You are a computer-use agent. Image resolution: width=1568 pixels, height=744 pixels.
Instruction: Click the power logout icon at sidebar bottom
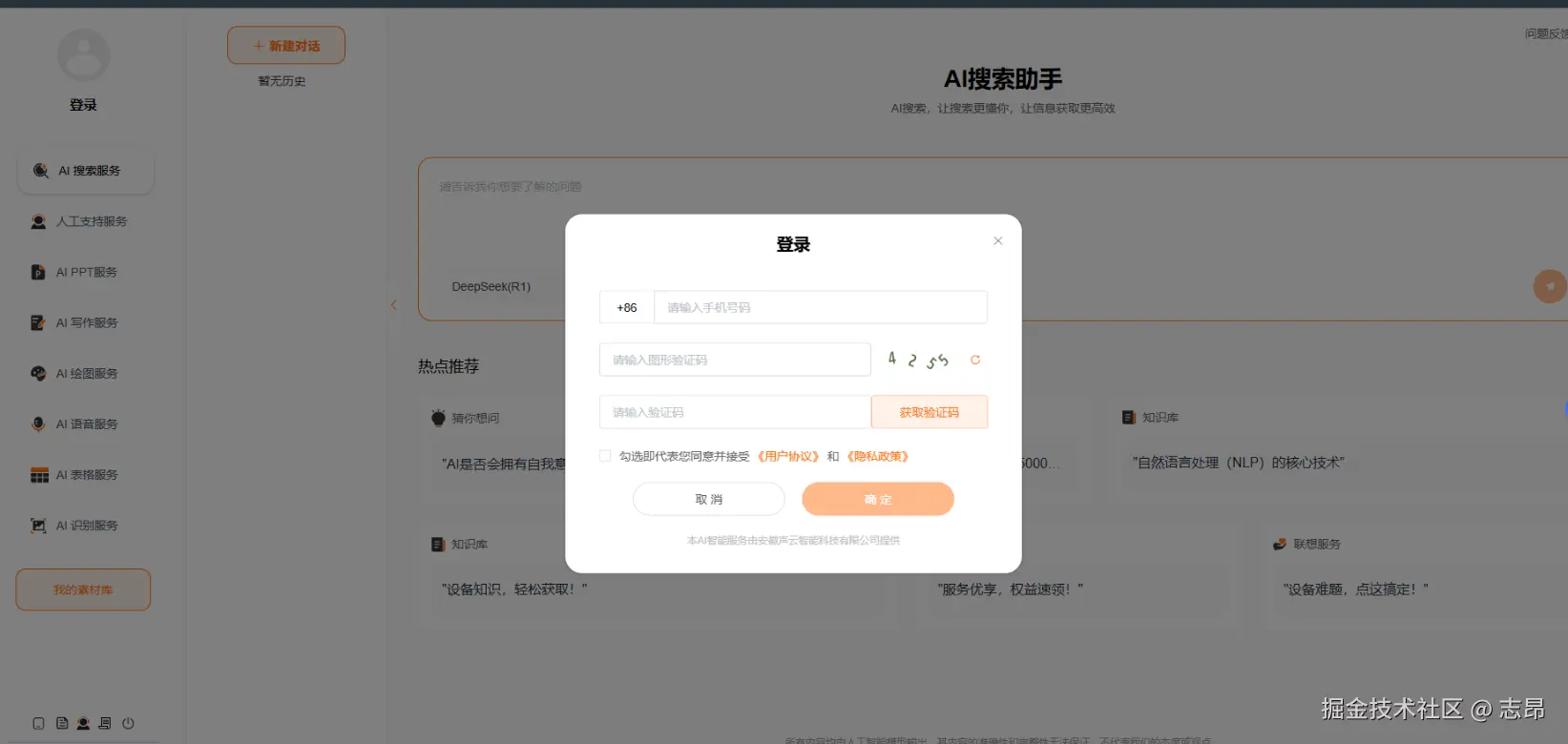point(128,723)
